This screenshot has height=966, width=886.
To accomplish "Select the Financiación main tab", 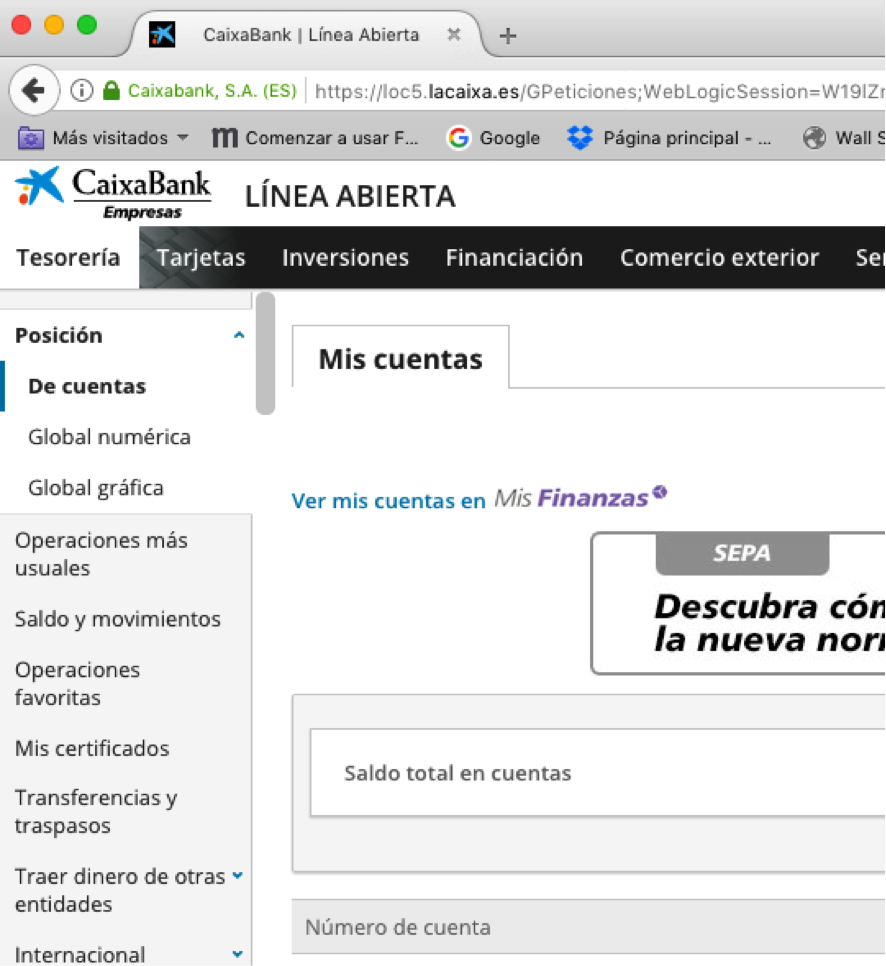I will point(514,258).
